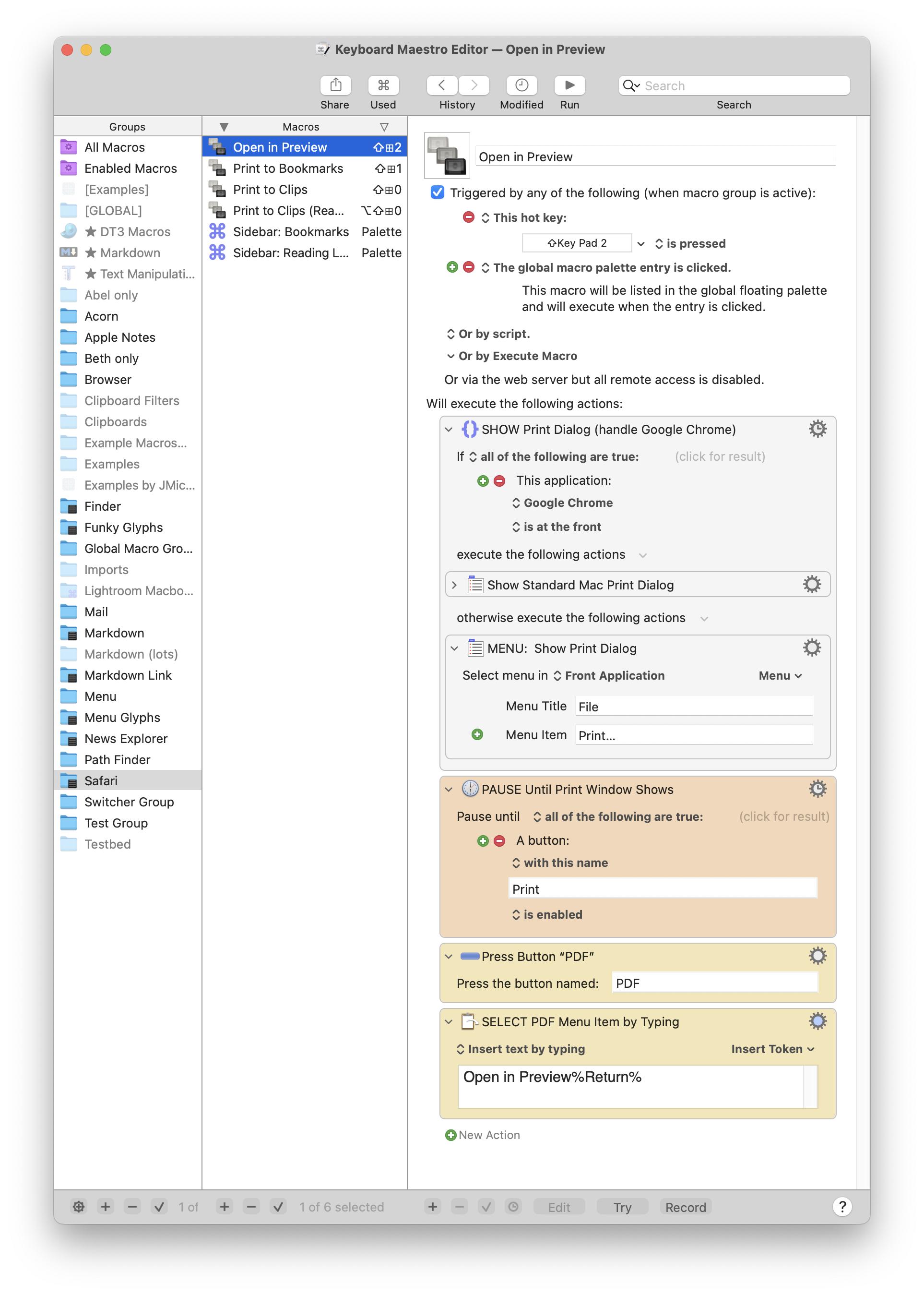Remove the A button condition
This screenshot has width=924, height=1295.
point(499,841)
